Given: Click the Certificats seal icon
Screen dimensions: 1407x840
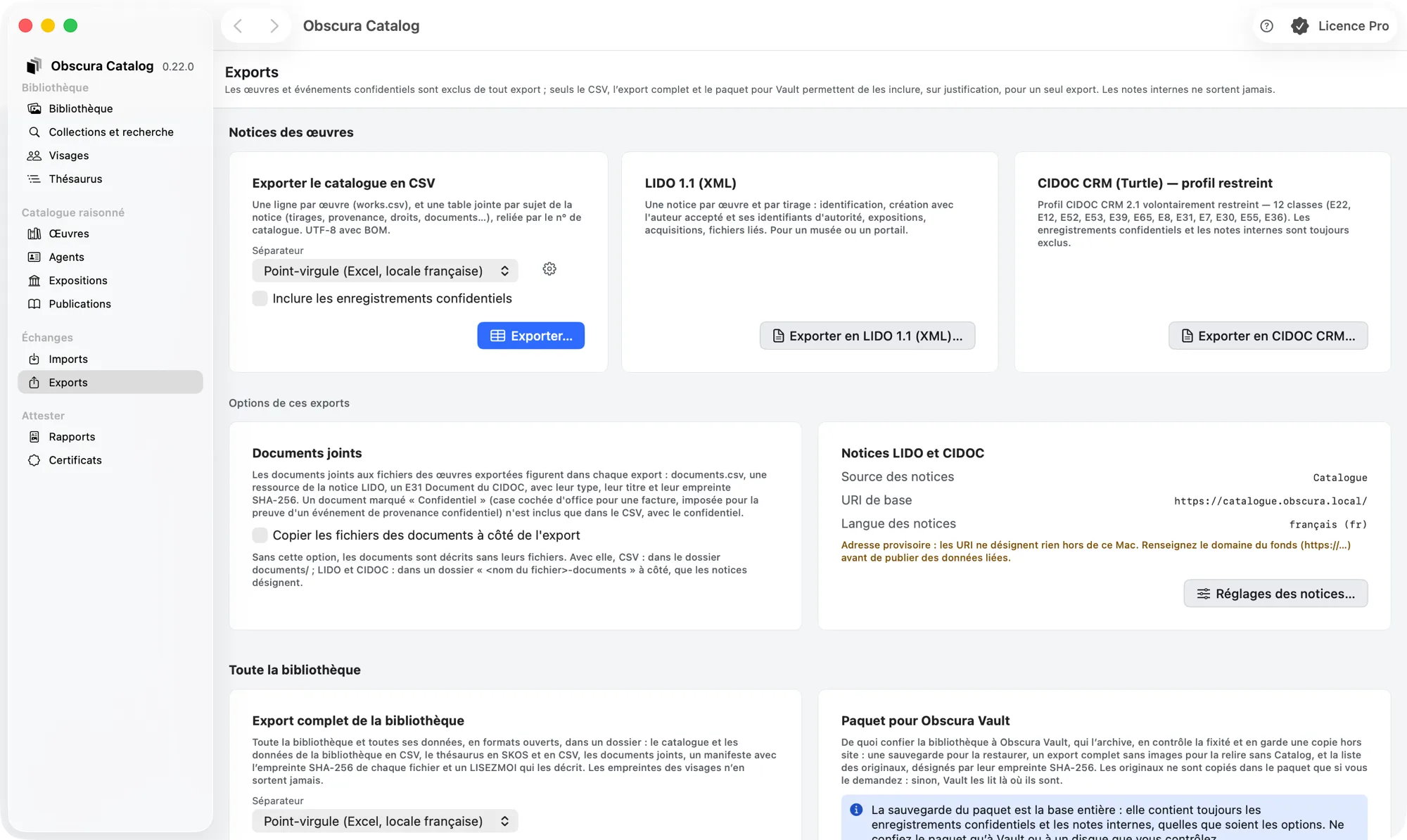Looking at the screenshot, I should pos(34,460).
